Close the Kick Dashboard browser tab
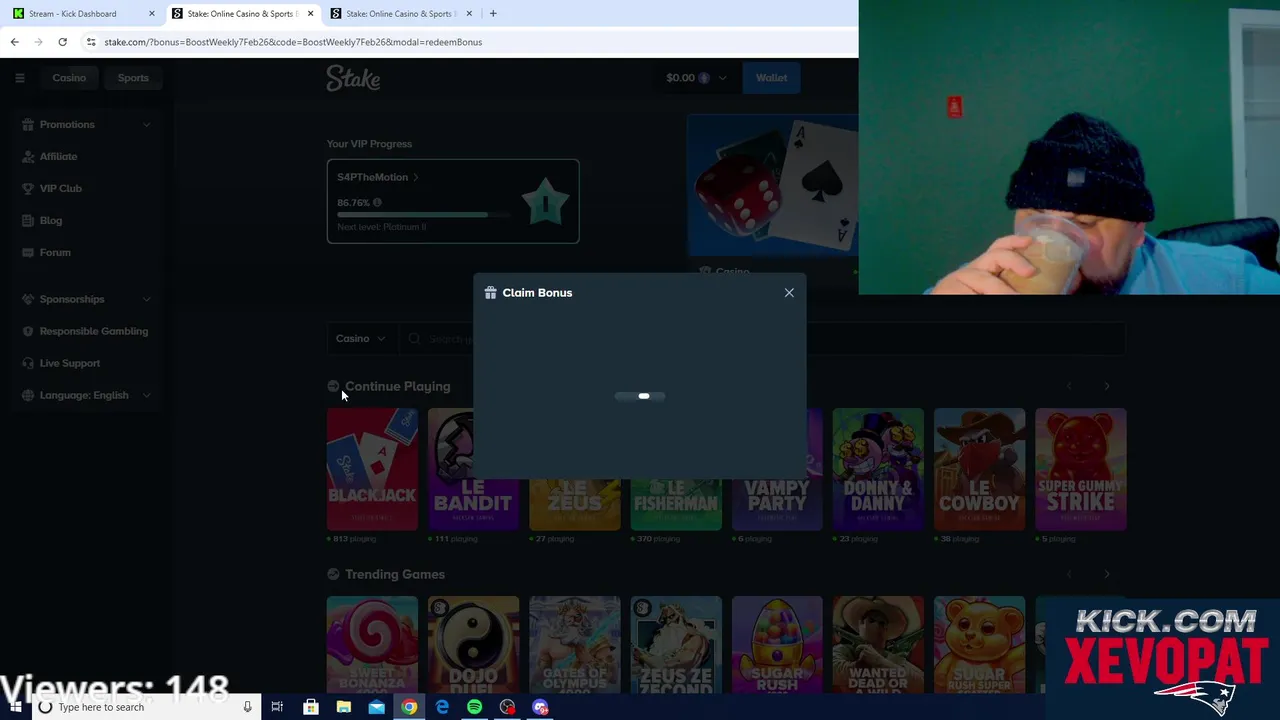 (152, 14)
